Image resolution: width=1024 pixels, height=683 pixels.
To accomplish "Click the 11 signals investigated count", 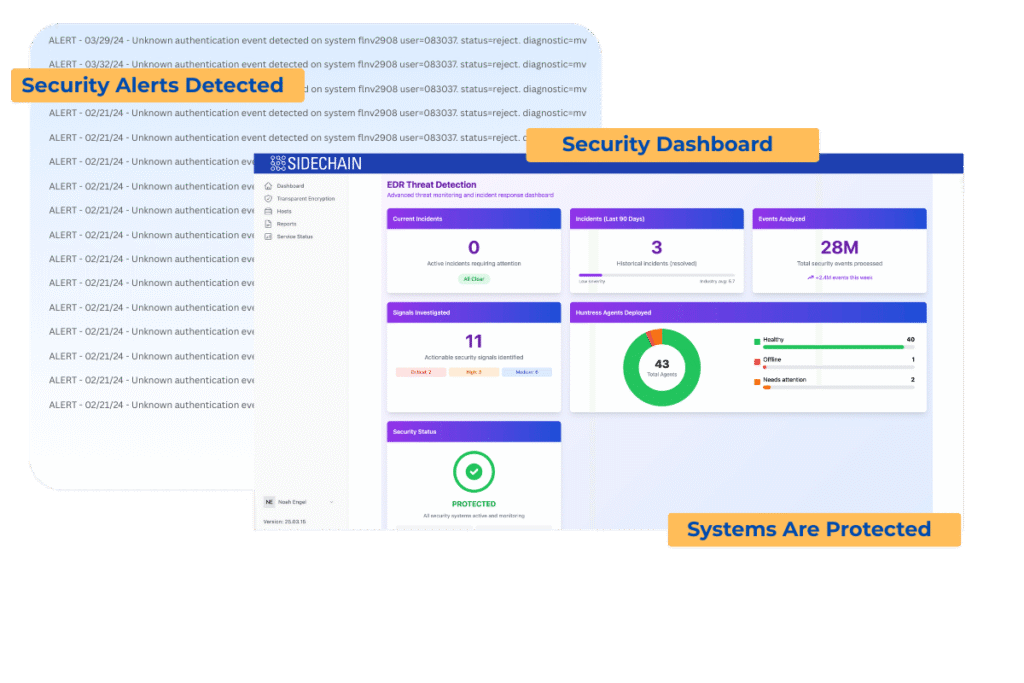I will 473,341.
